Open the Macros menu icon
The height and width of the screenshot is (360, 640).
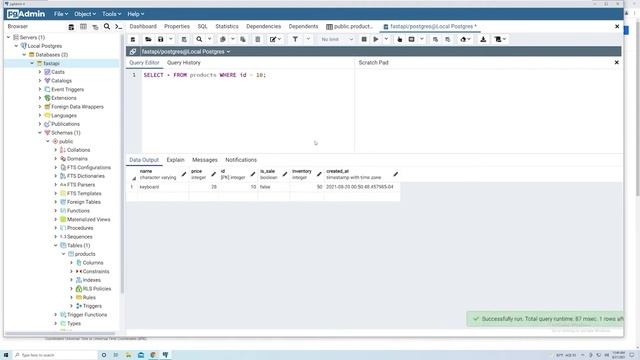(500, 39)
